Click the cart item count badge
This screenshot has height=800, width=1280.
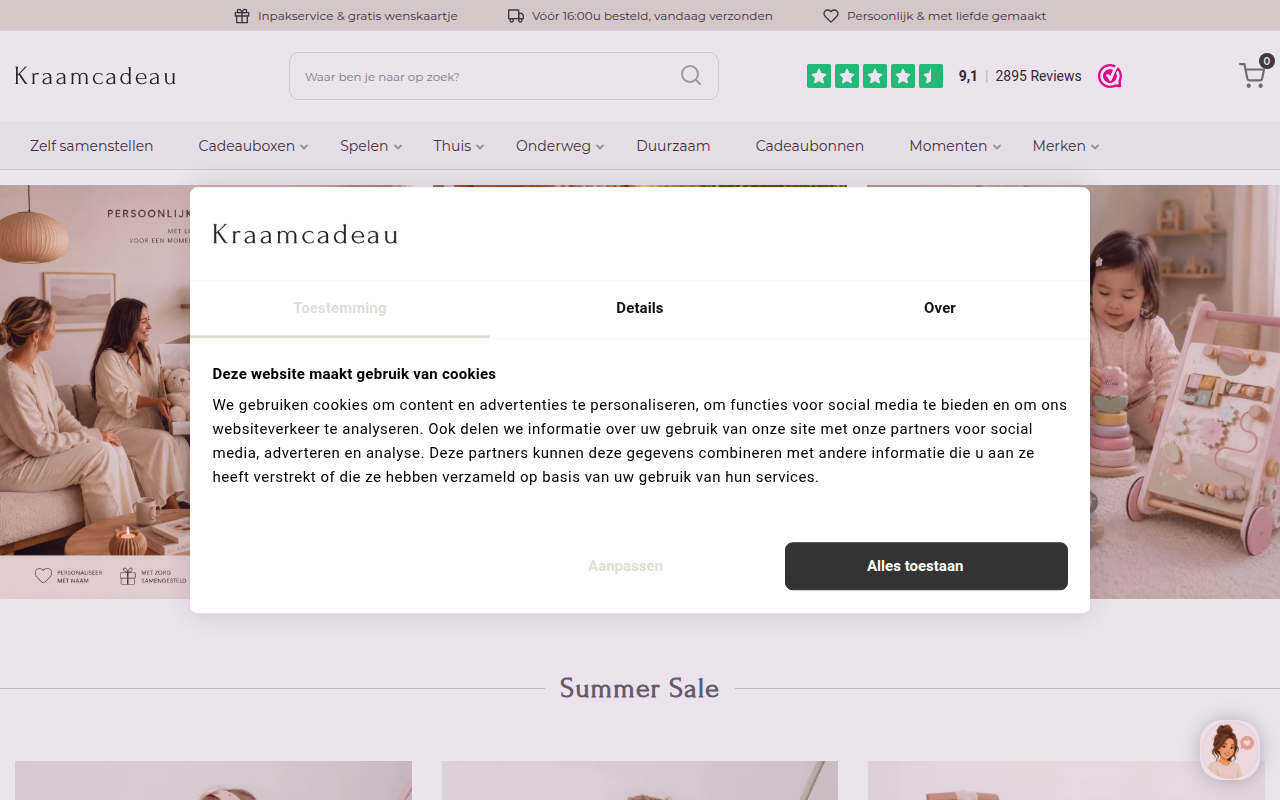tap(1267, 61)
